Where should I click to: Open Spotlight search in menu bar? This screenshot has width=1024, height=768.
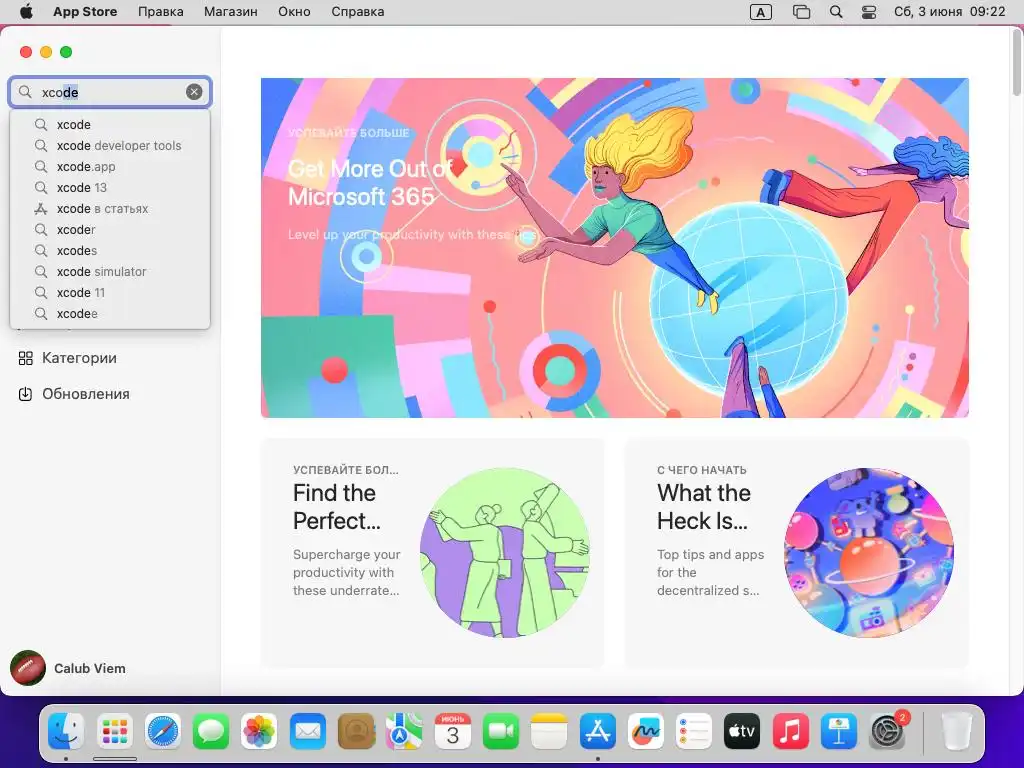click(x=836, y=12)
